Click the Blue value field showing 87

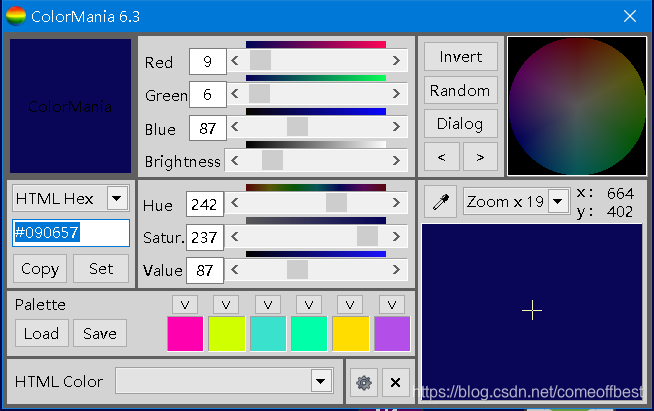tap(208, 128)
